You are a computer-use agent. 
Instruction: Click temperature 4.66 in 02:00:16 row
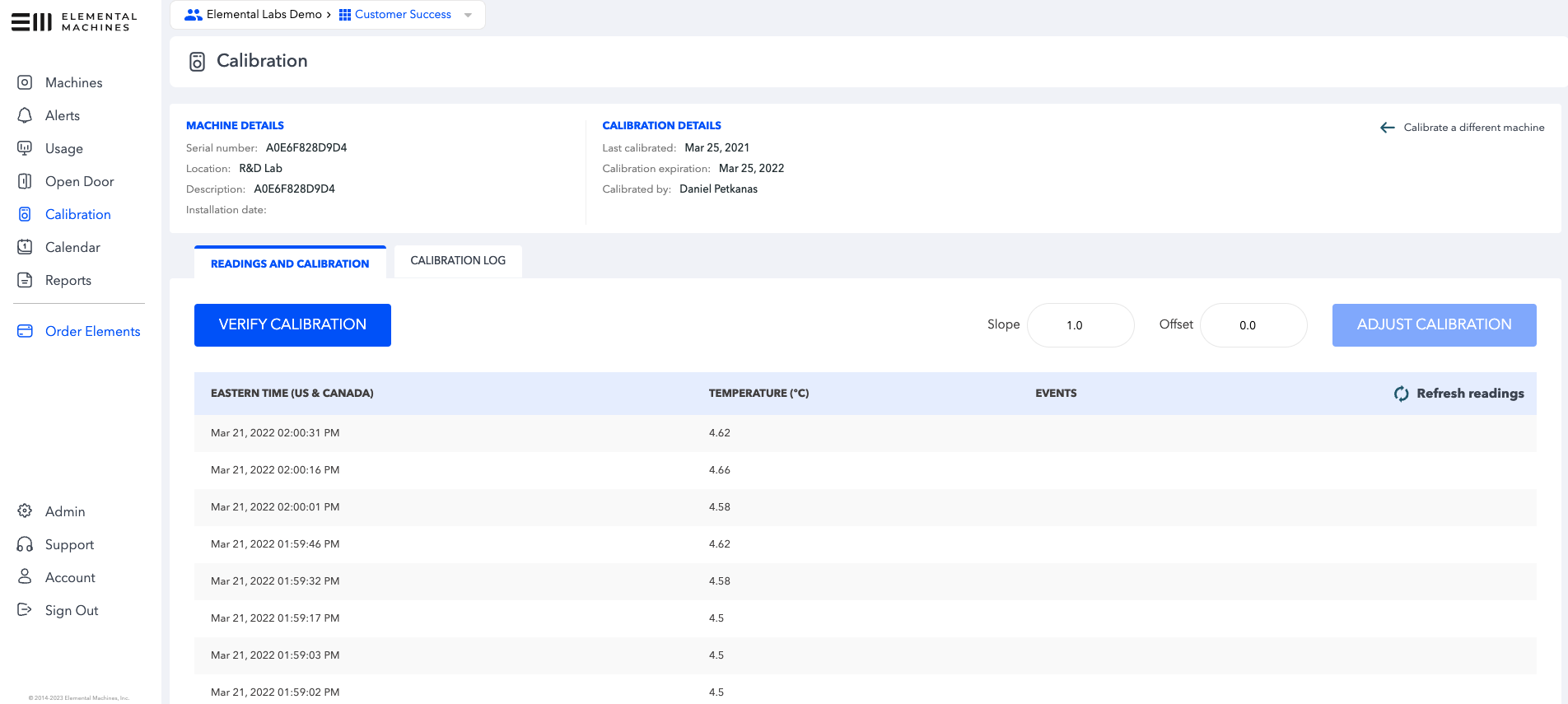pos(720,470)
